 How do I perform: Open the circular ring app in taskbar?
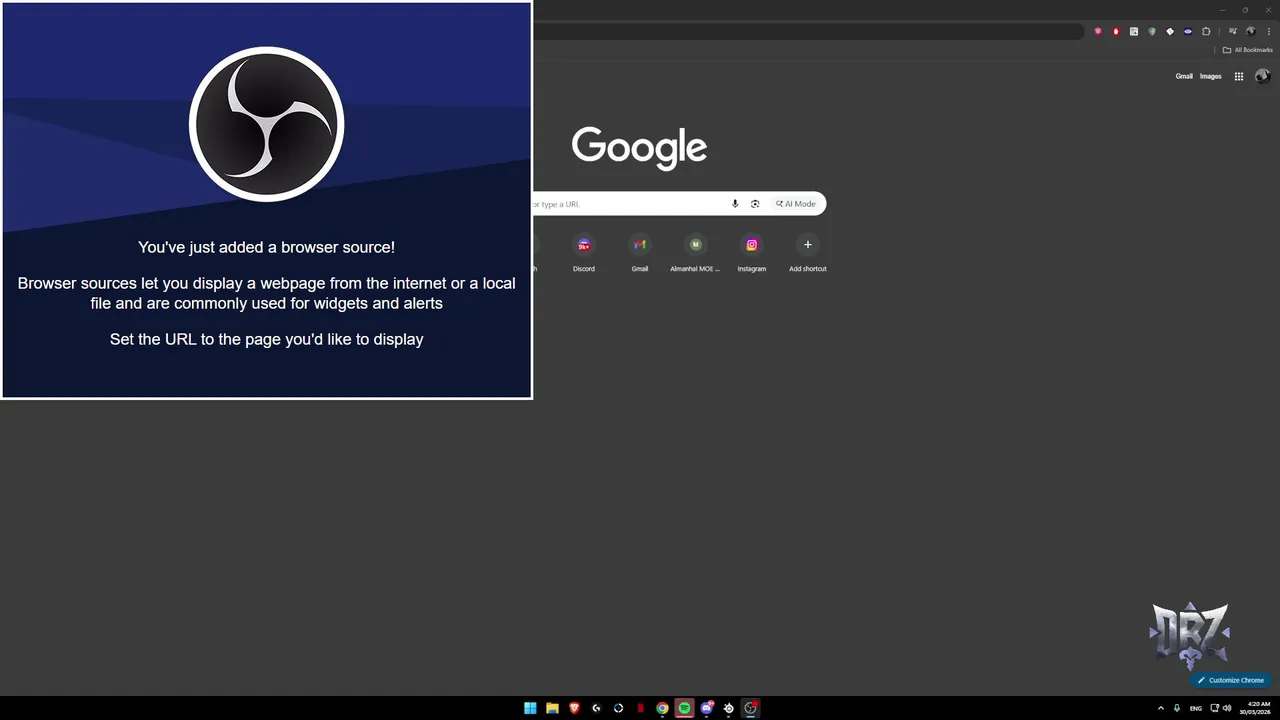pos(618,708)
